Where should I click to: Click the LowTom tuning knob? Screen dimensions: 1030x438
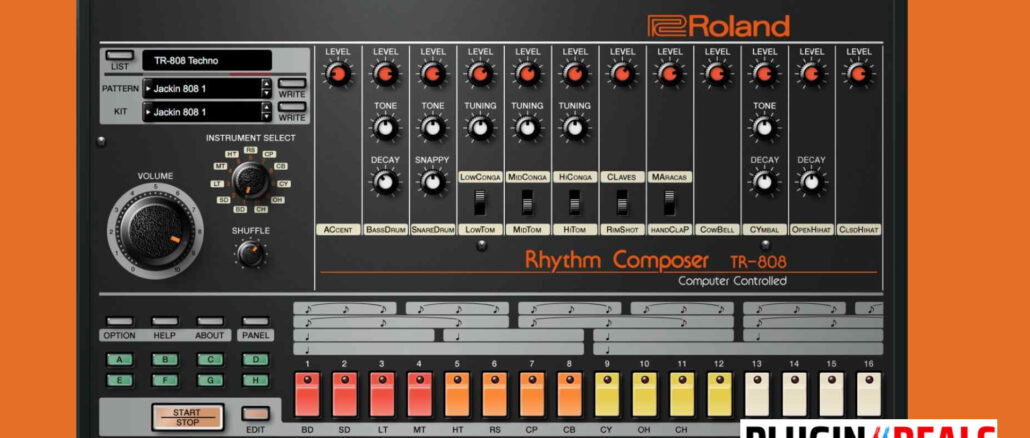point(480,127)
